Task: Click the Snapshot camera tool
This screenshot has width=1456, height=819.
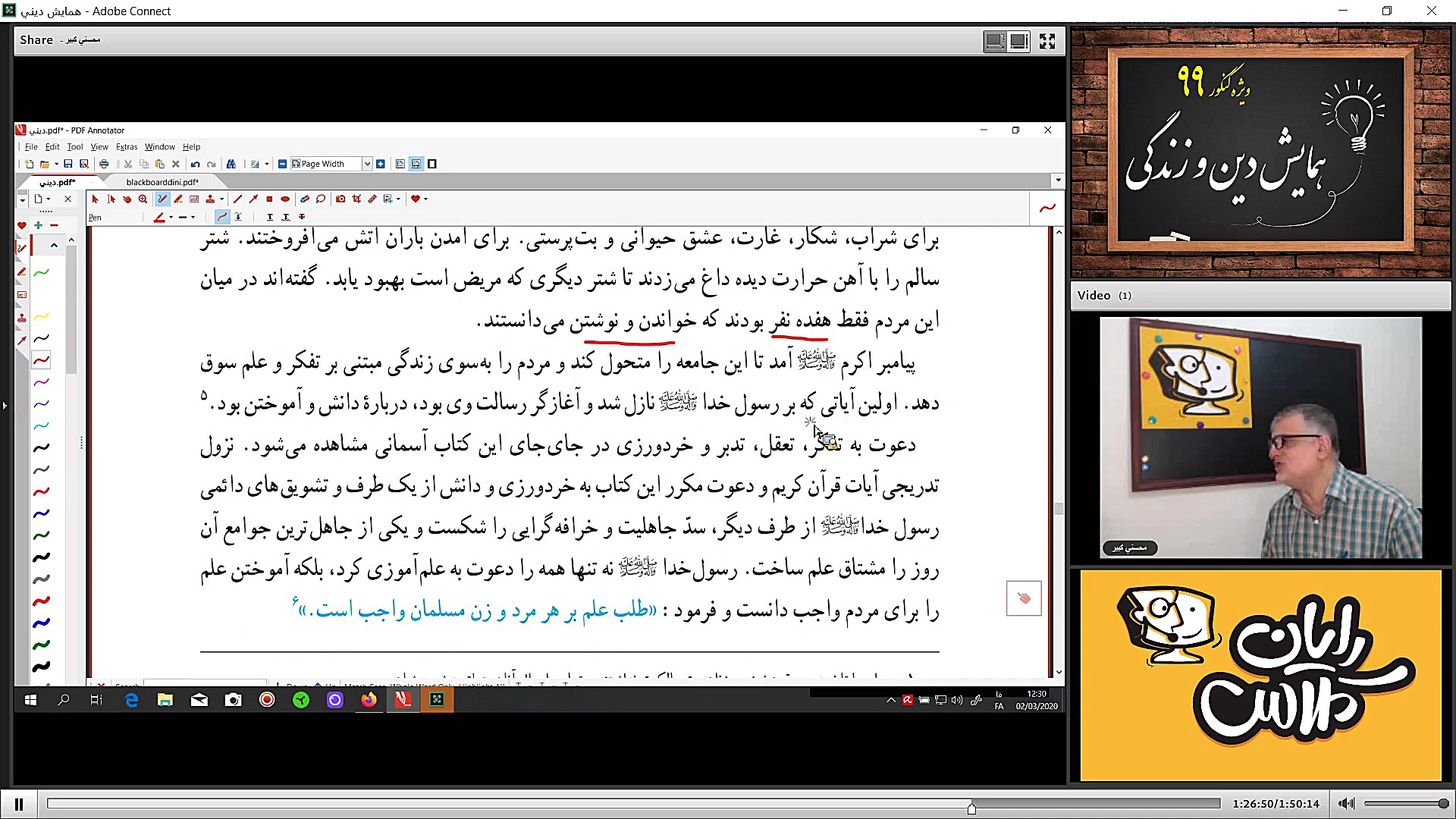Action: coord(340,199)
